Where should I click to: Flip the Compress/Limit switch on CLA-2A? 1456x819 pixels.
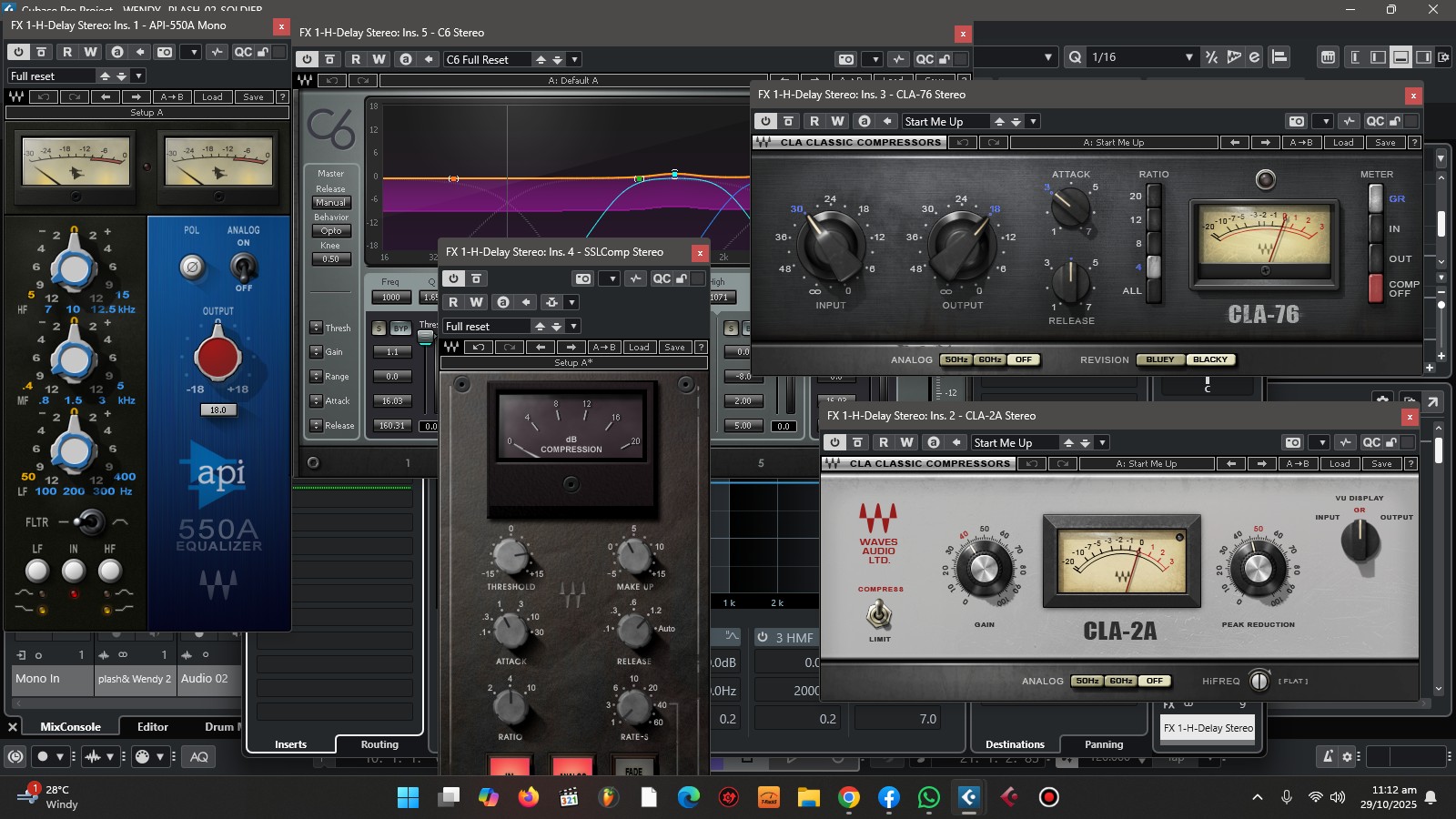point(878,615)
